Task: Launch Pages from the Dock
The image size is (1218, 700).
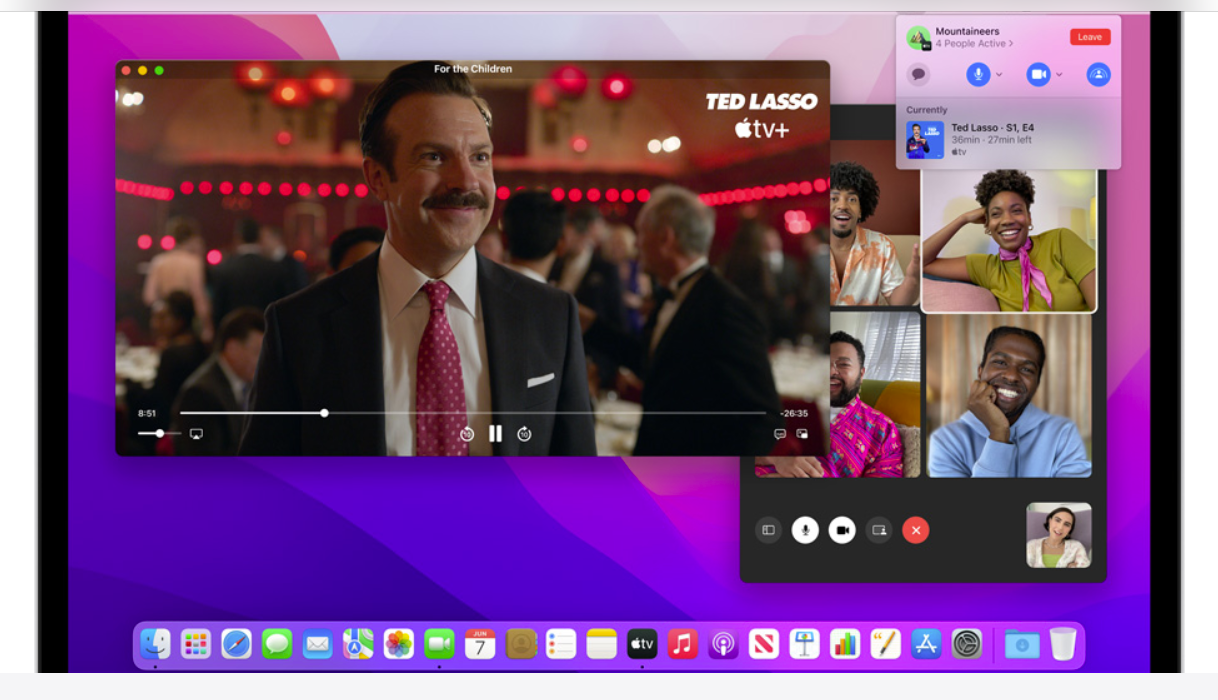Action: [x=885, y=644]
